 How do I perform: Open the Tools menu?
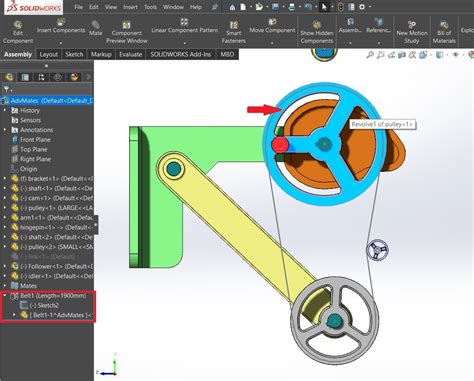150,7
